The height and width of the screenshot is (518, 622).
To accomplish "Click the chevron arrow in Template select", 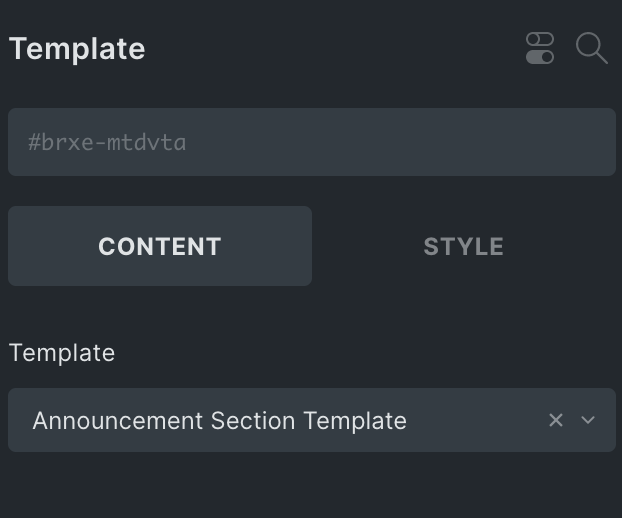I will tap(587, 420).
